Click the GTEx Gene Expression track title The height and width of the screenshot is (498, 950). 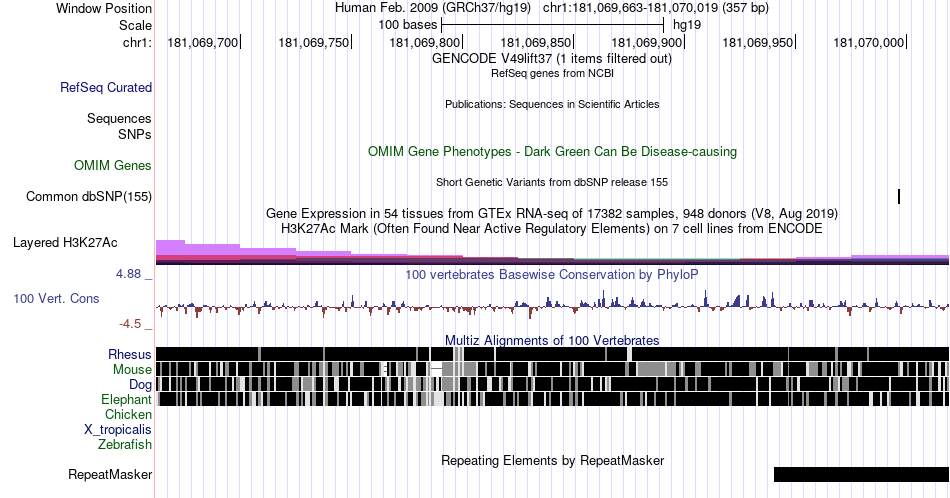pyautogui.click(x=552, y=213)
